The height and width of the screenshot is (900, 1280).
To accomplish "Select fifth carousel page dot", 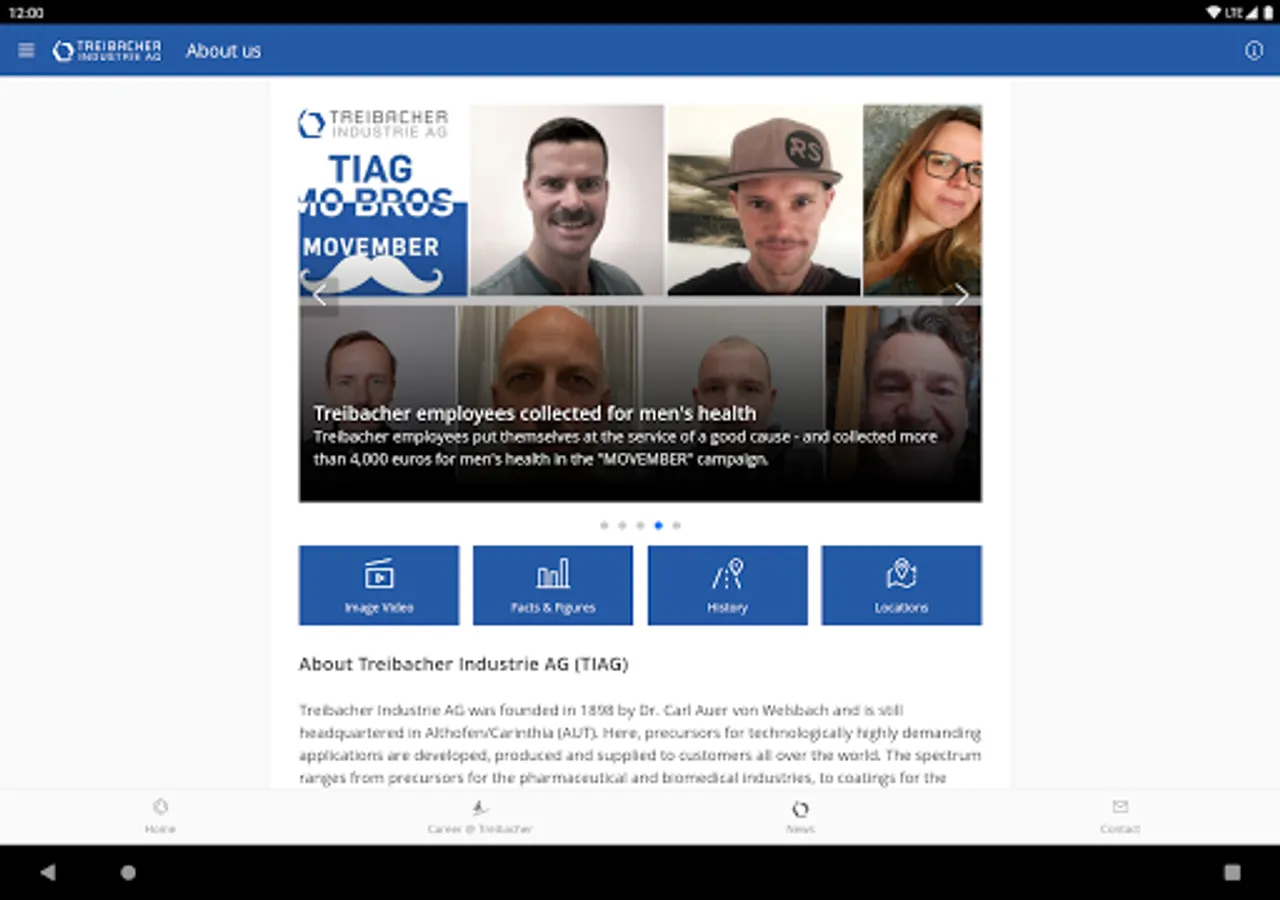I will click(x=676, y=525).
